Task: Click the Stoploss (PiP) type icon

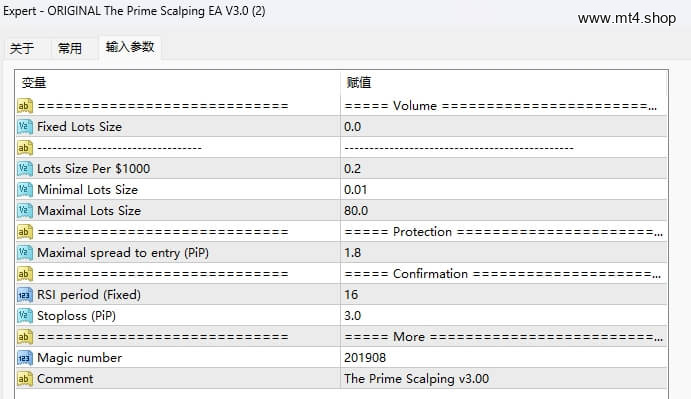Action: click(25, 316)
